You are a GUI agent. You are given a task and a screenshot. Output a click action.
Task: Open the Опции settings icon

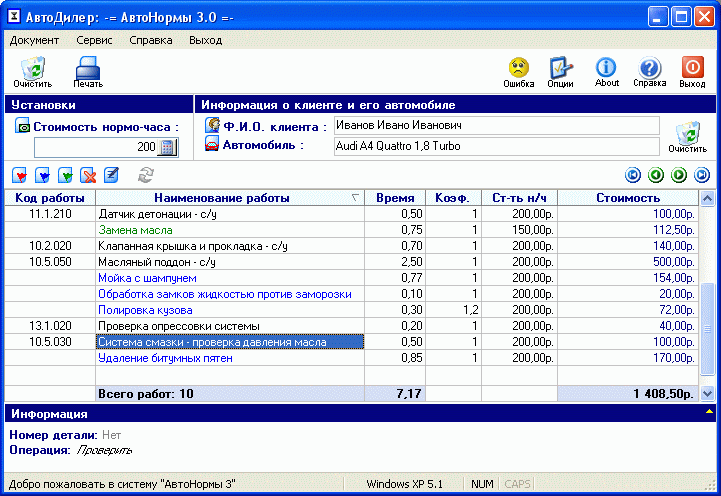[x=560, y=68]
